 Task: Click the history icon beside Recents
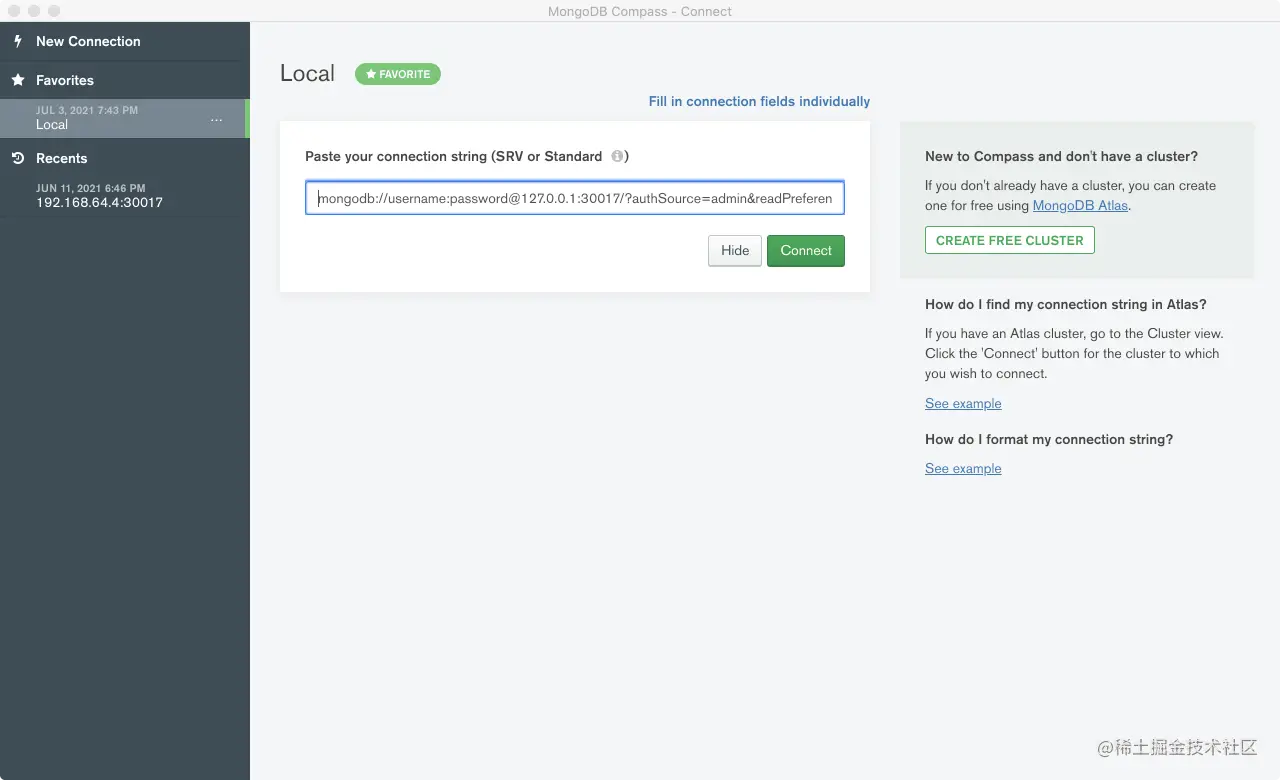18,158
